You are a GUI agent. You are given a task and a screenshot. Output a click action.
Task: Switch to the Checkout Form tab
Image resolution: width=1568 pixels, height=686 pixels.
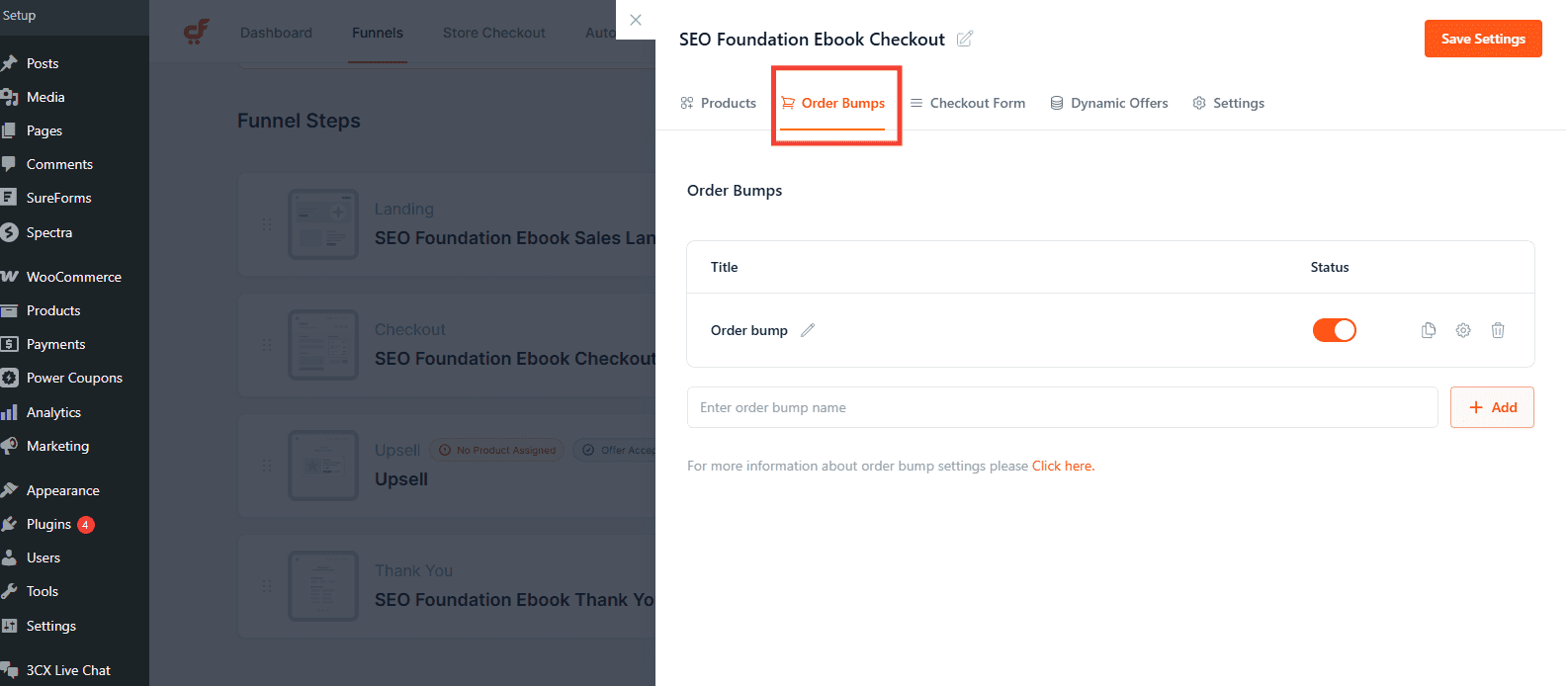(x=977, y=102)
